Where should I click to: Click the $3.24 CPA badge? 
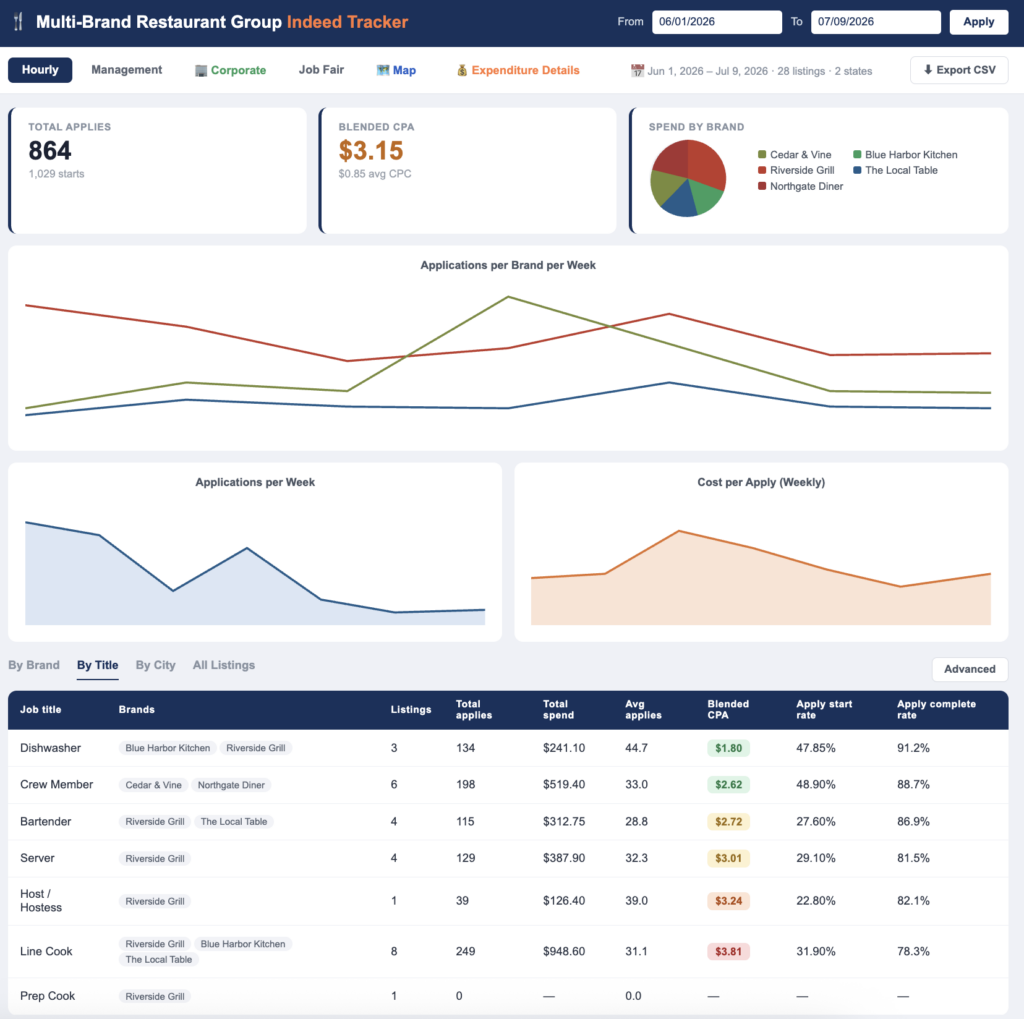728,901
